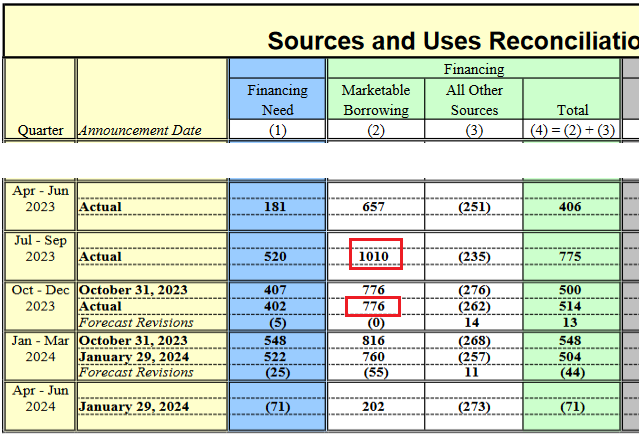
Task: Select the (251) all other sources cell
Action: (474, 207)
